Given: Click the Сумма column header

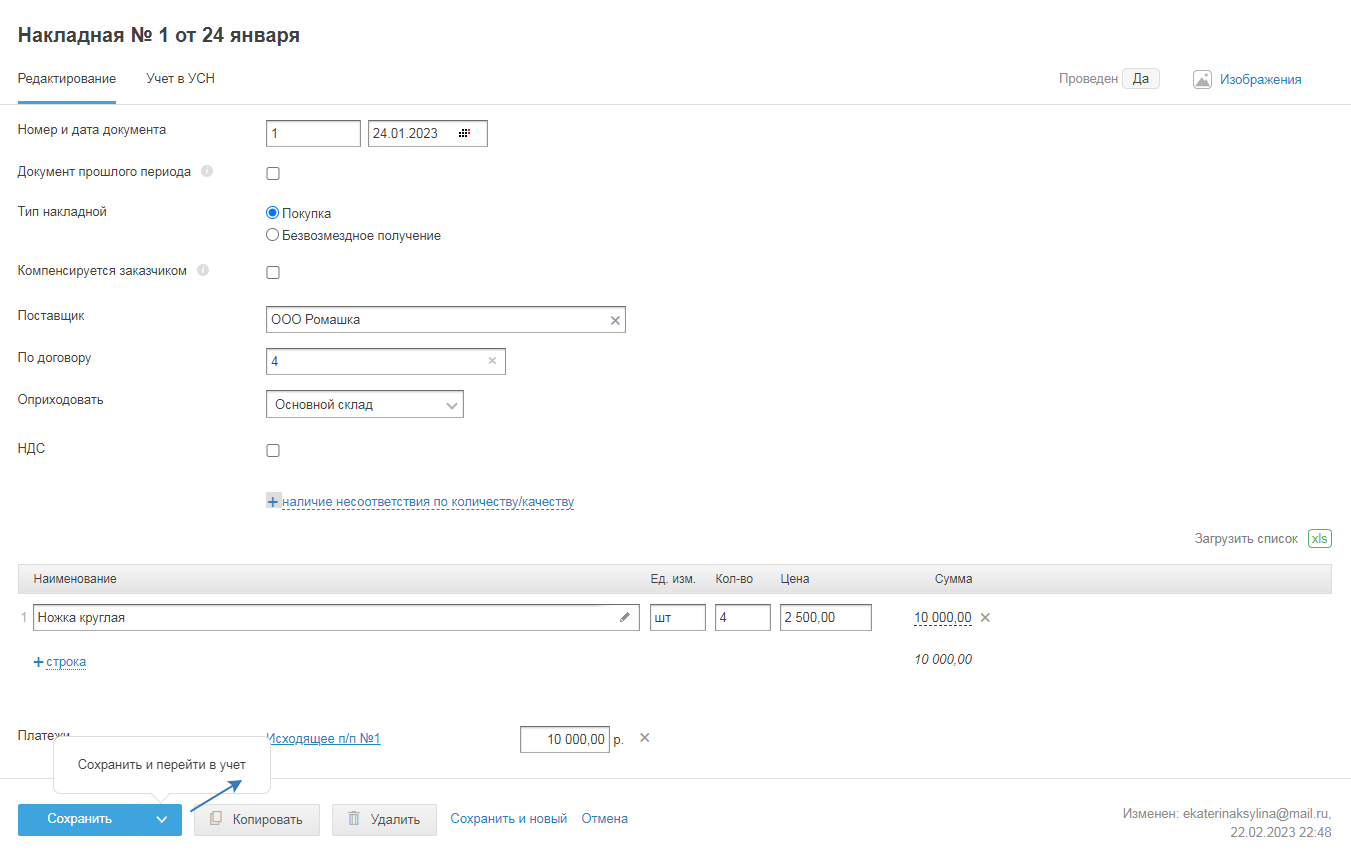Looking at the screenshot, I should (953, 579).
